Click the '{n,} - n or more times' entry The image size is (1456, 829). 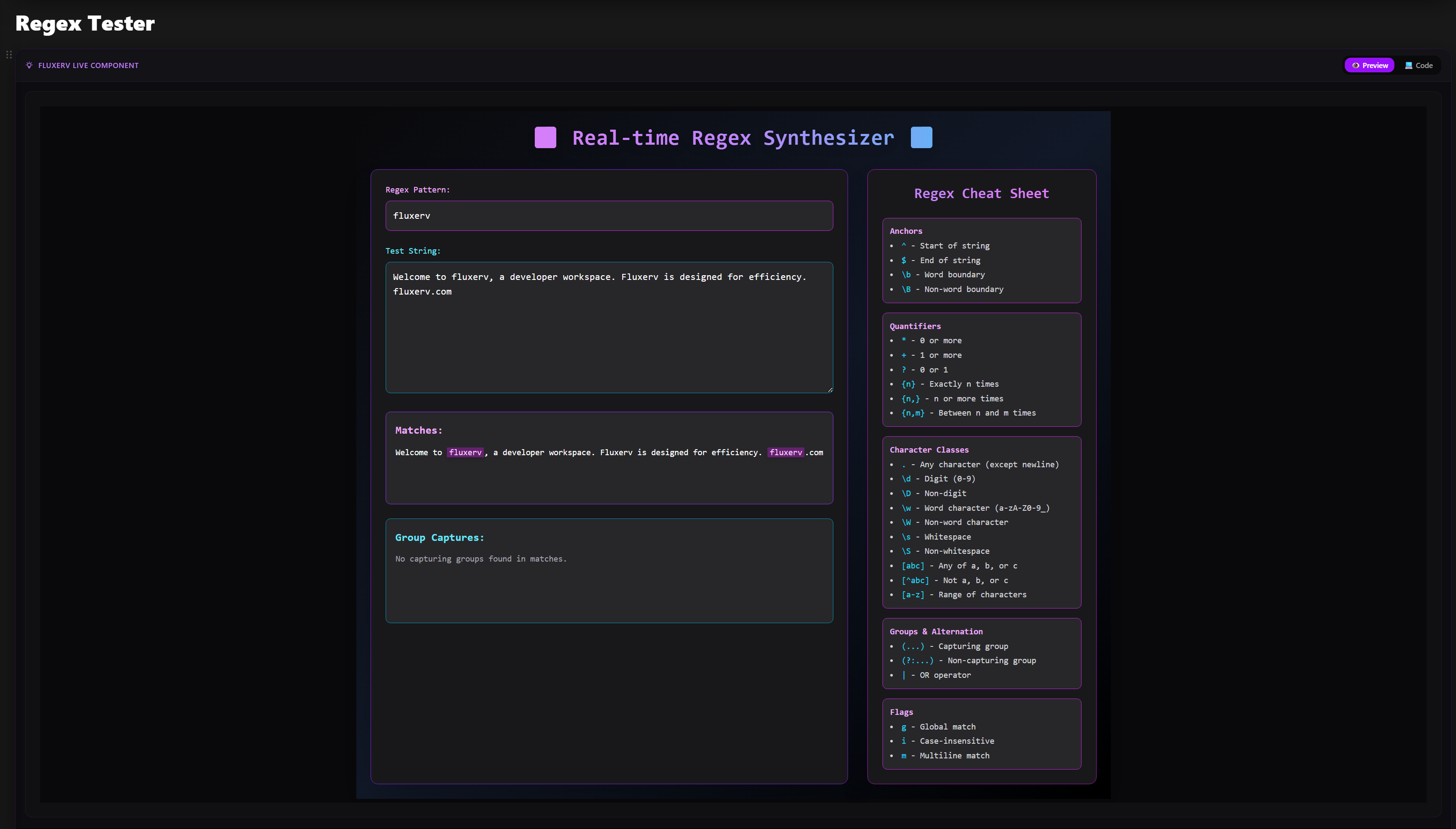point(952,398)
